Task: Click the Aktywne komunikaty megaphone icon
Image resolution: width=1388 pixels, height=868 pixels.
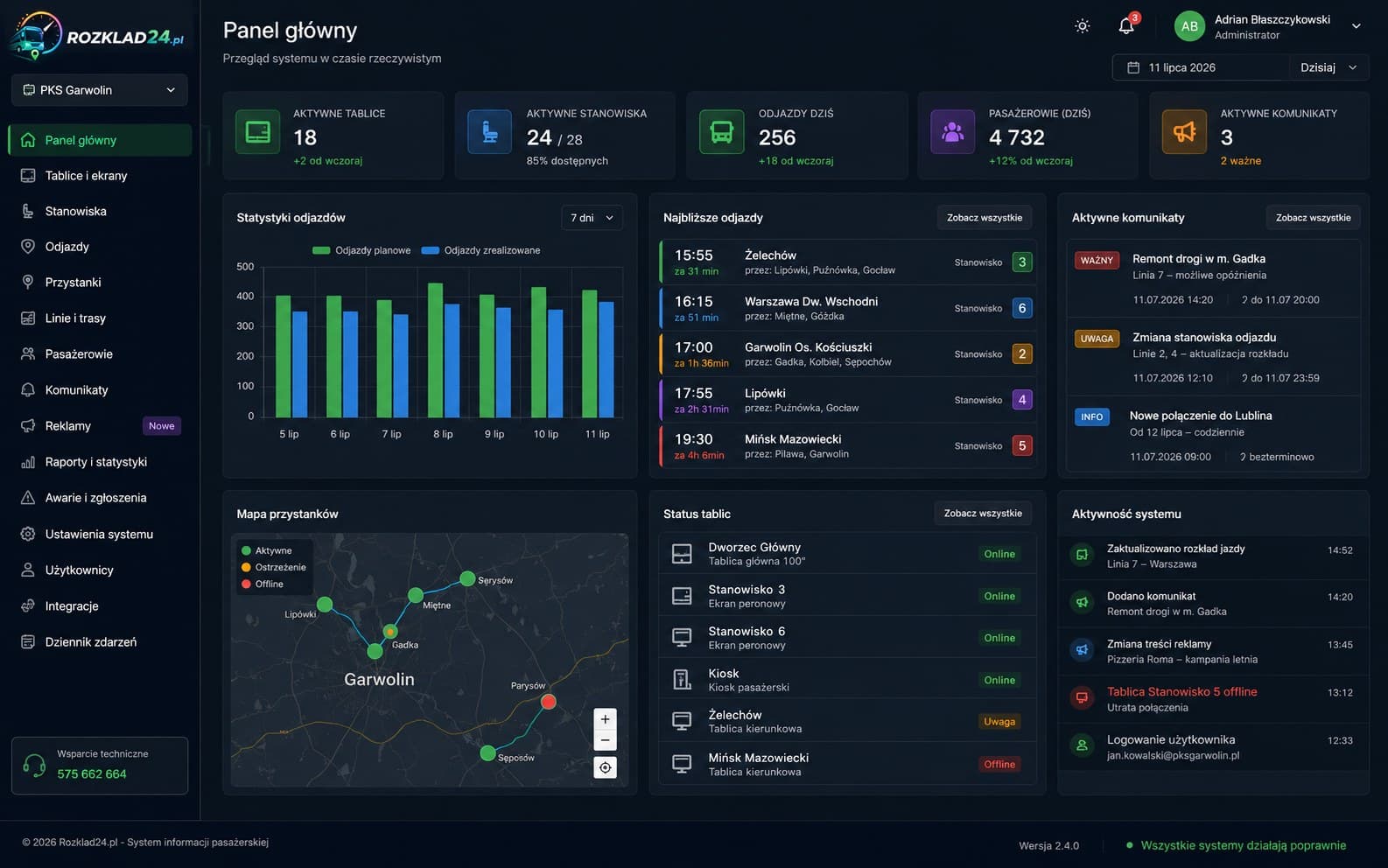Action: pos(1184,132)
